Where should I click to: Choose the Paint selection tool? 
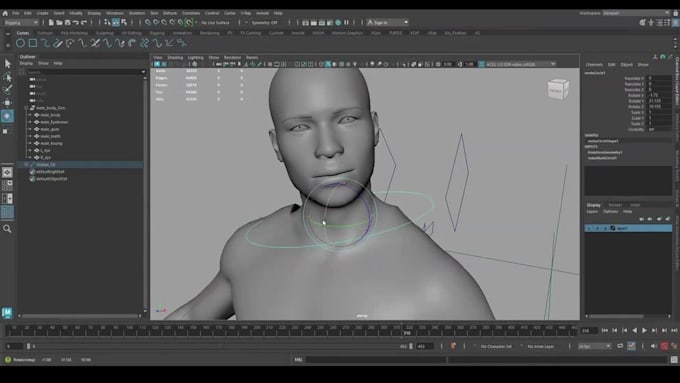pyautogui.click(x=7, y=90)
